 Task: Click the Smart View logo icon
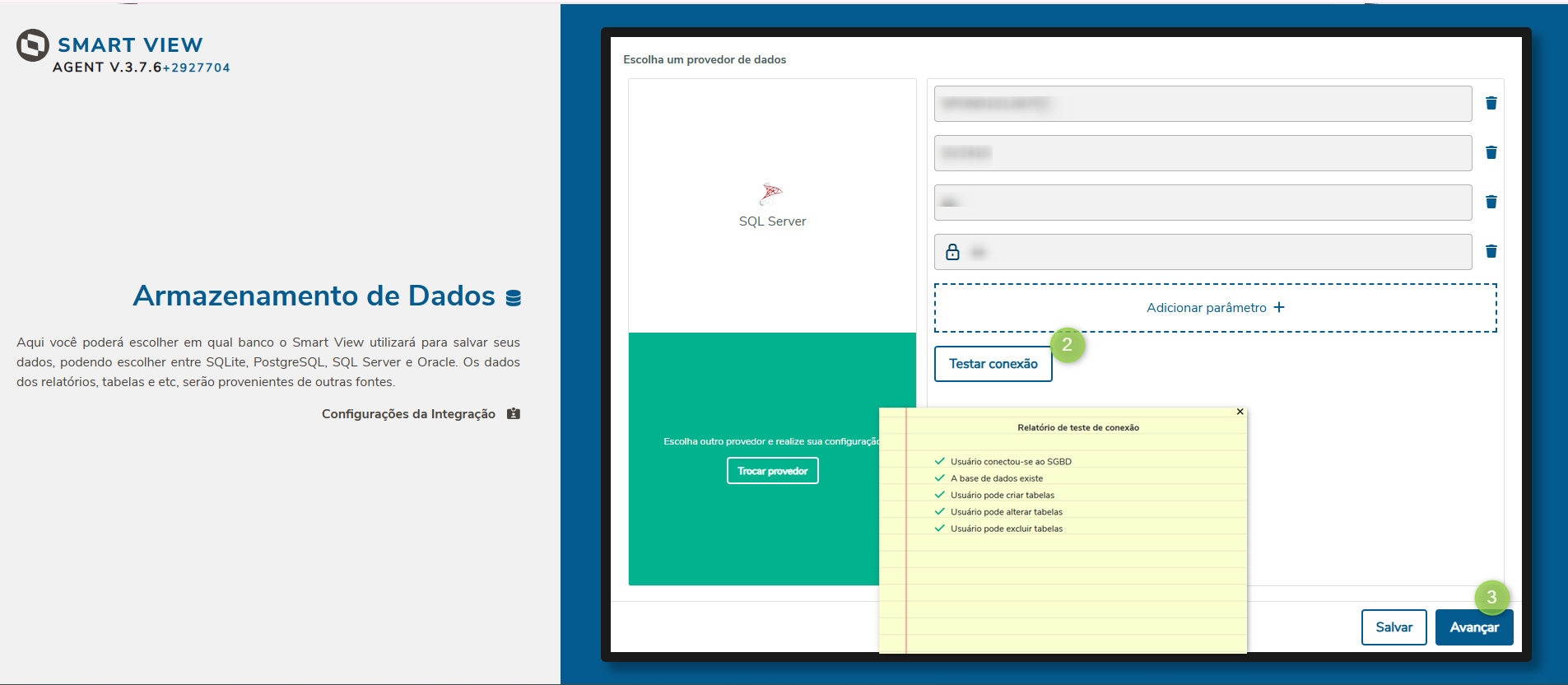[33, 45]
